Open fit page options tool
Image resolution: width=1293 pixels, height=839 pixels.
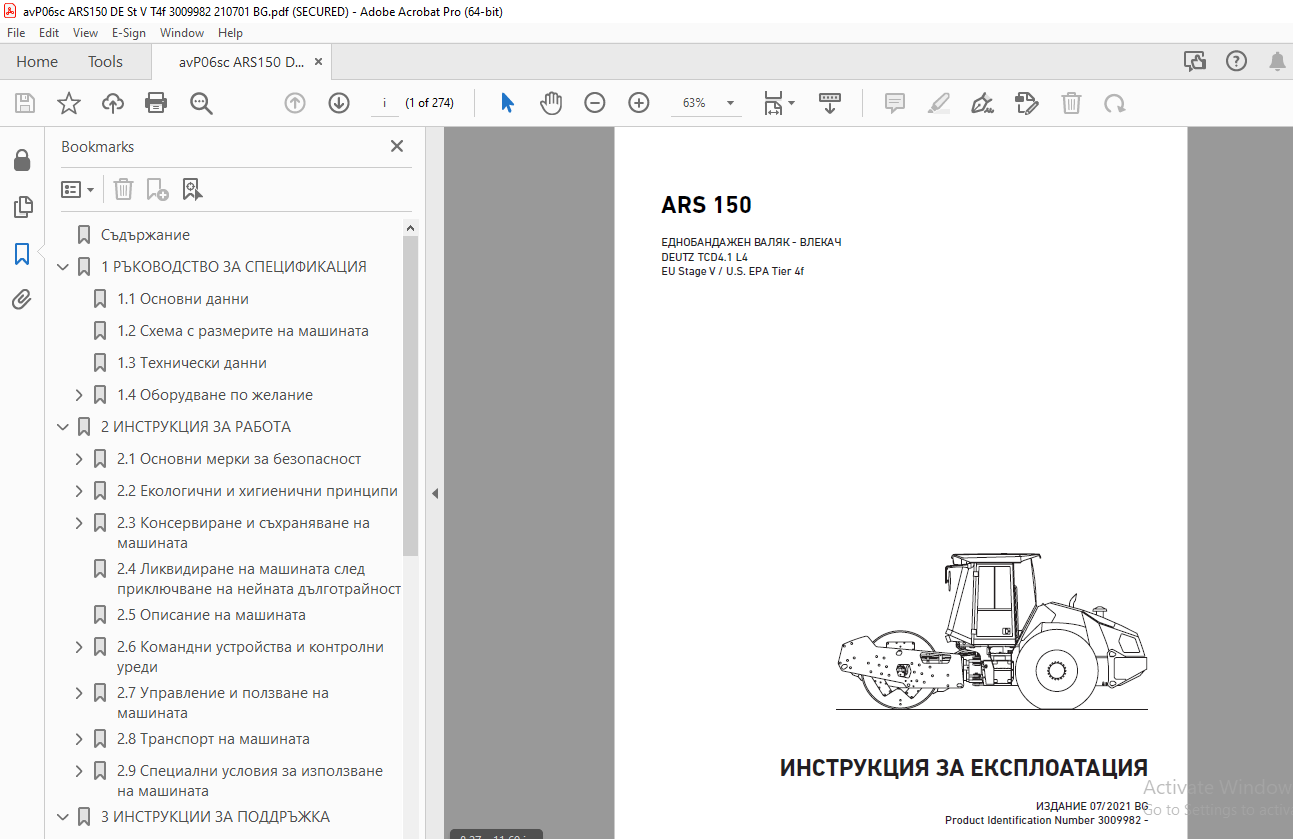click(779, 103)
